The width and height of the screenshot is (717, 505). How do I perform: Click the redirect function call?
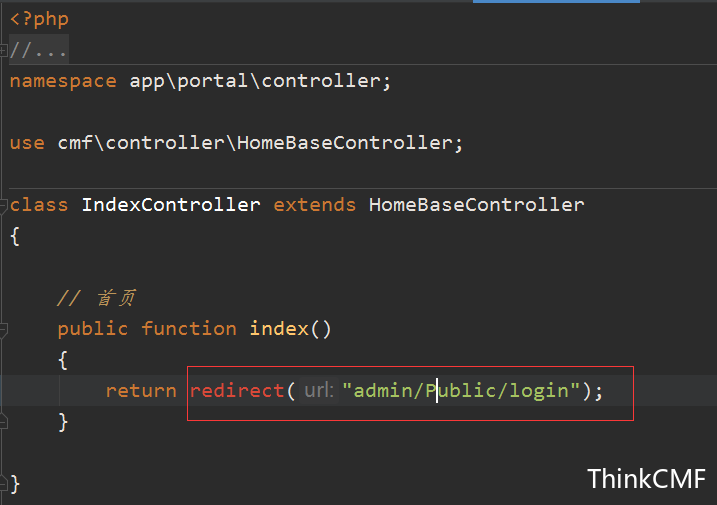(237, 391)
